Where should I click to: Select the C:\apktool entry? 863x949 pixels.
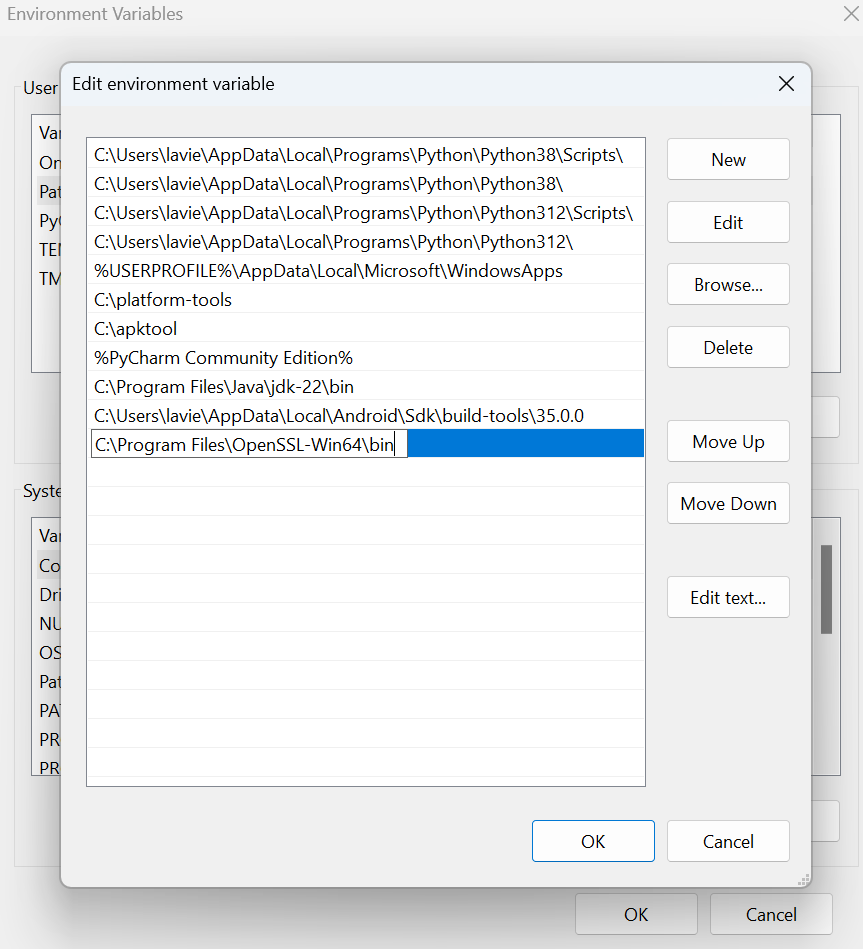click(x=366, y=329)
